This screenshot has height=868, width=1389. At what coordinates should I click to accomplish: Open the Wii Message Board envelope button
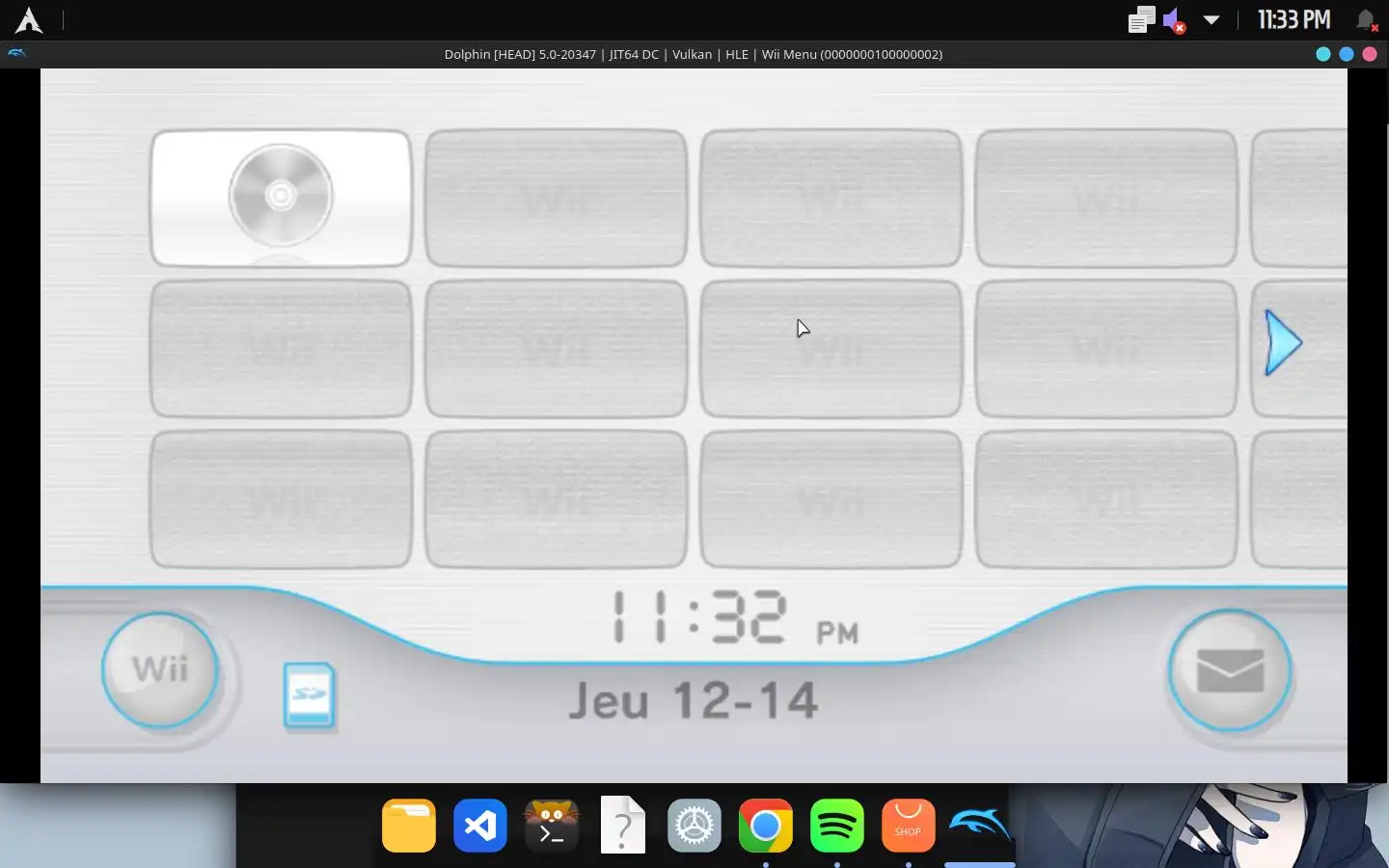coord(1230,670)
